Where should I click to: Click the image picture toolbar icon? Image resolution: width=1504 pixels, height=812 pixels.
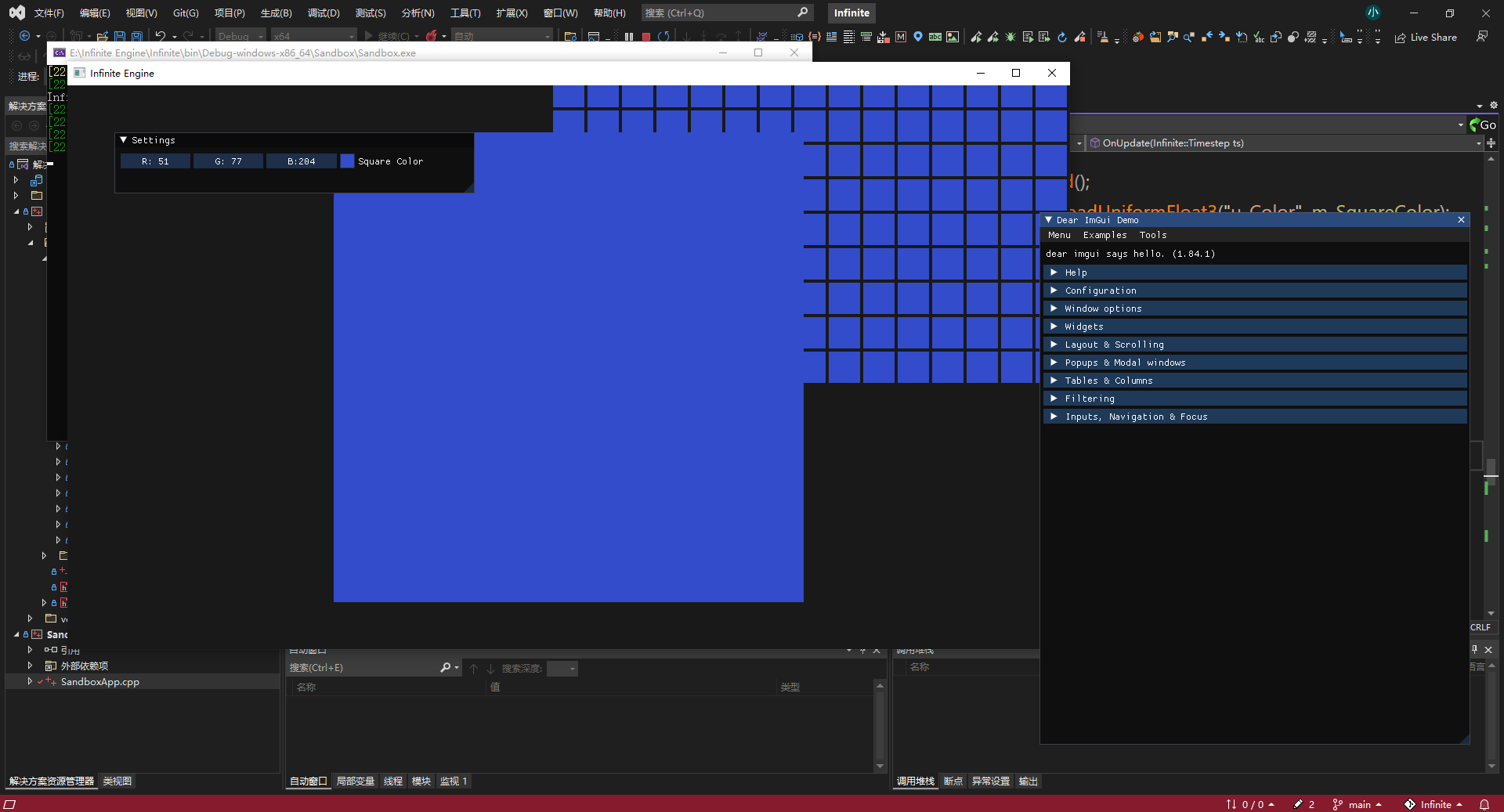click(x=953, y=37)
